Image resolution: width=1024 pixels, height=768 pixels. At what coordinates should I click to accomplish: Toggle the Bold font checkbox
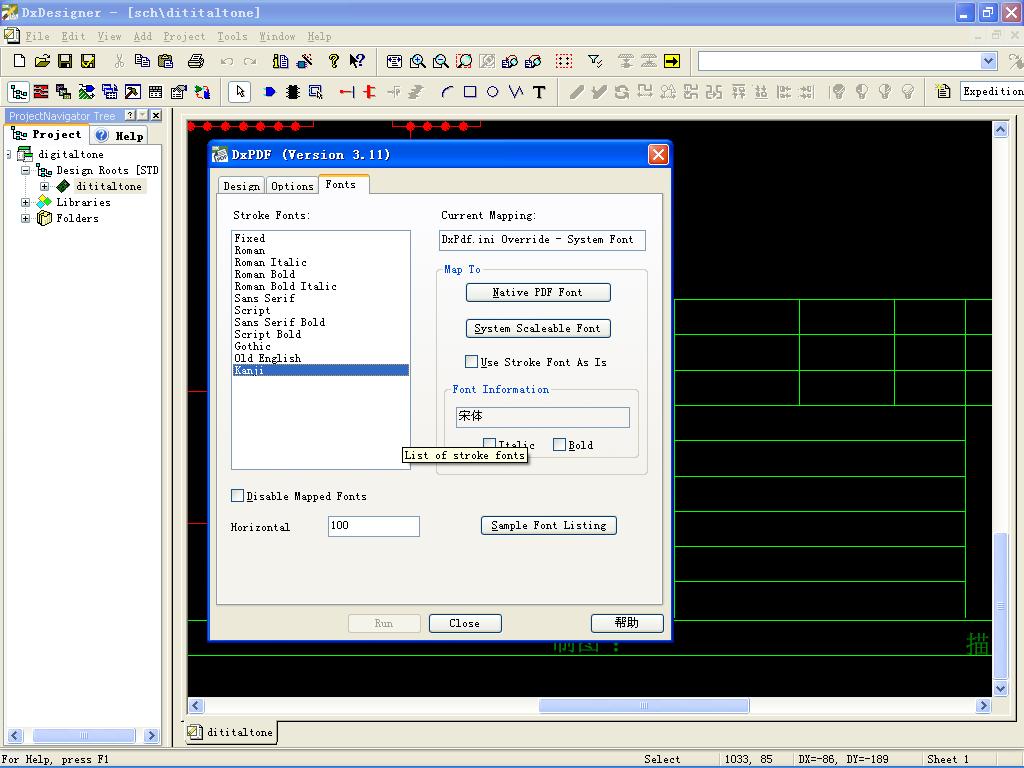[560, 445]
